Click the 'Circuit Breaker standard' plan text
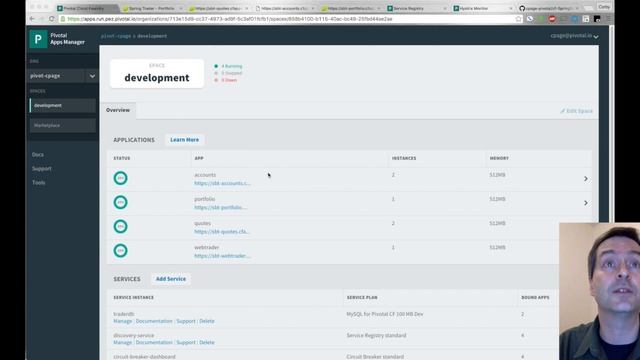 point(375,357)
